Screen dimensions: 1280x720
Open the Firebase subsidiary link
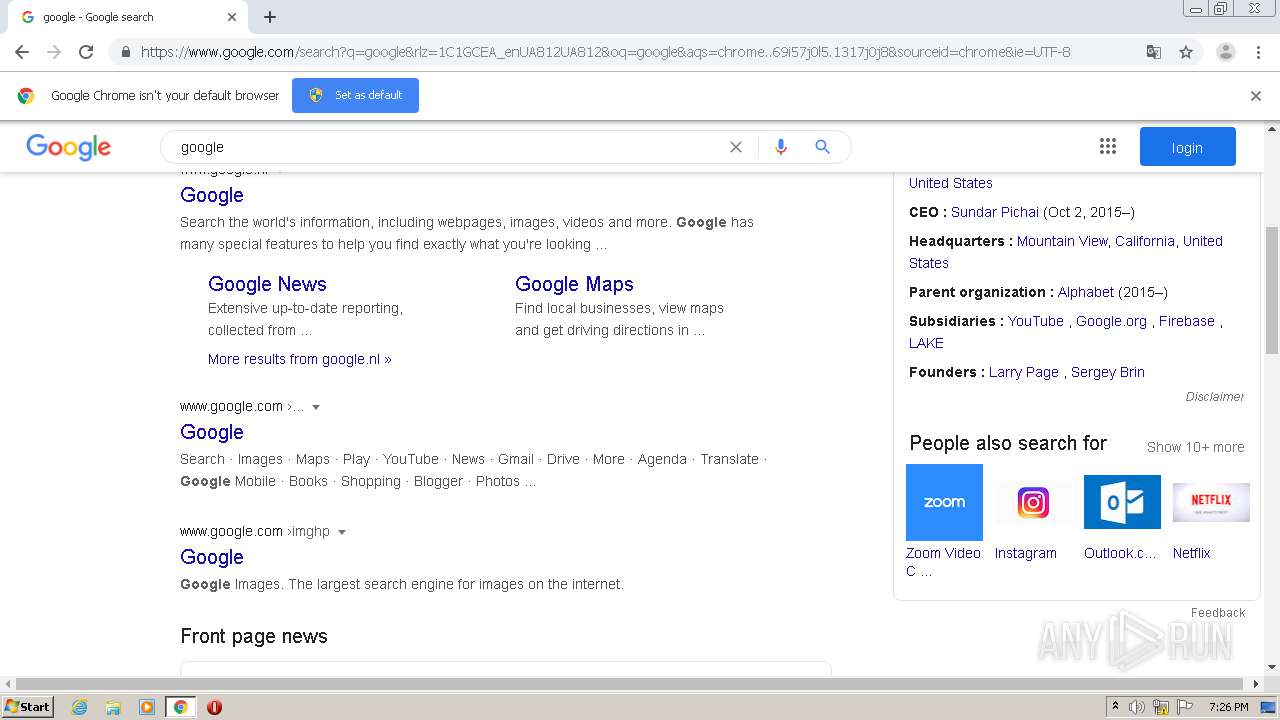pyautogui.click(x=1187, y=321)
